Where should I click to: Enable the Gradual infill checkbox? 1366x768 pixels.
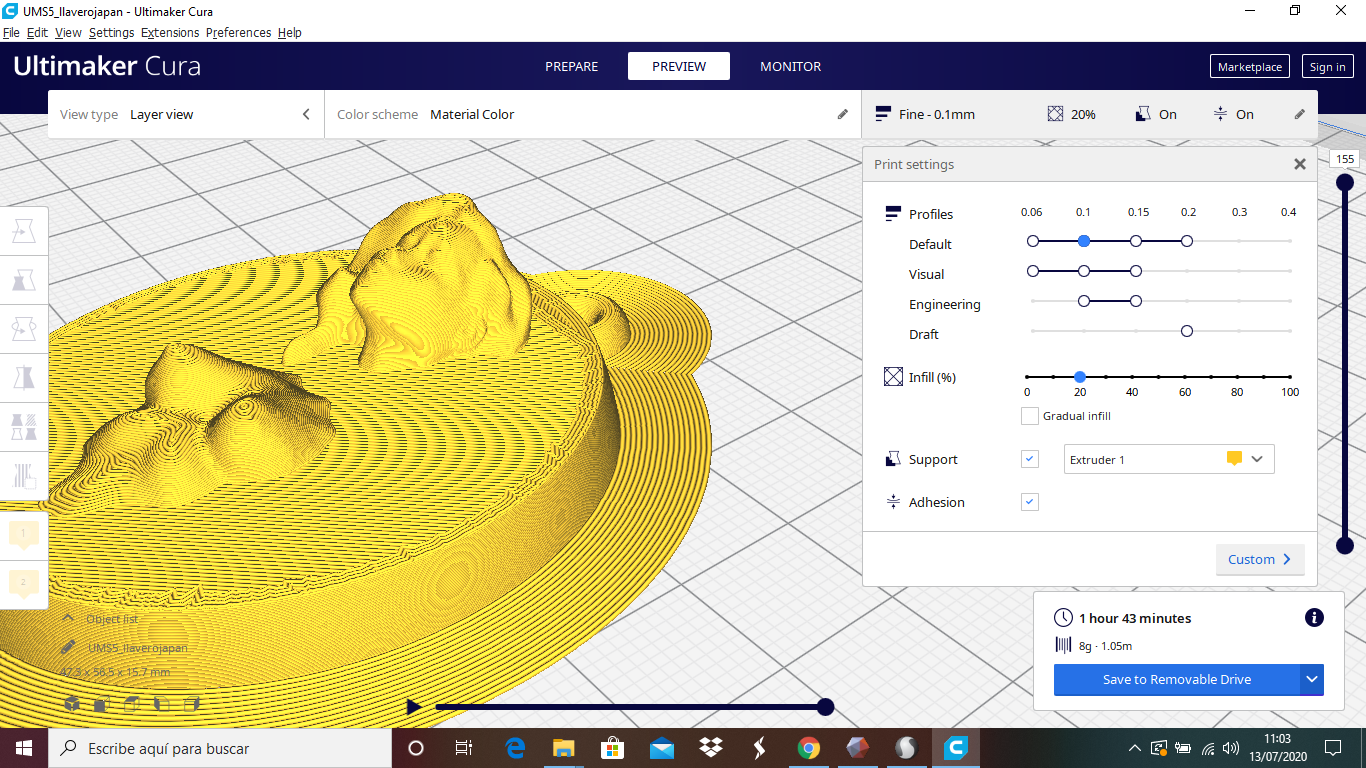[1029, 416]
